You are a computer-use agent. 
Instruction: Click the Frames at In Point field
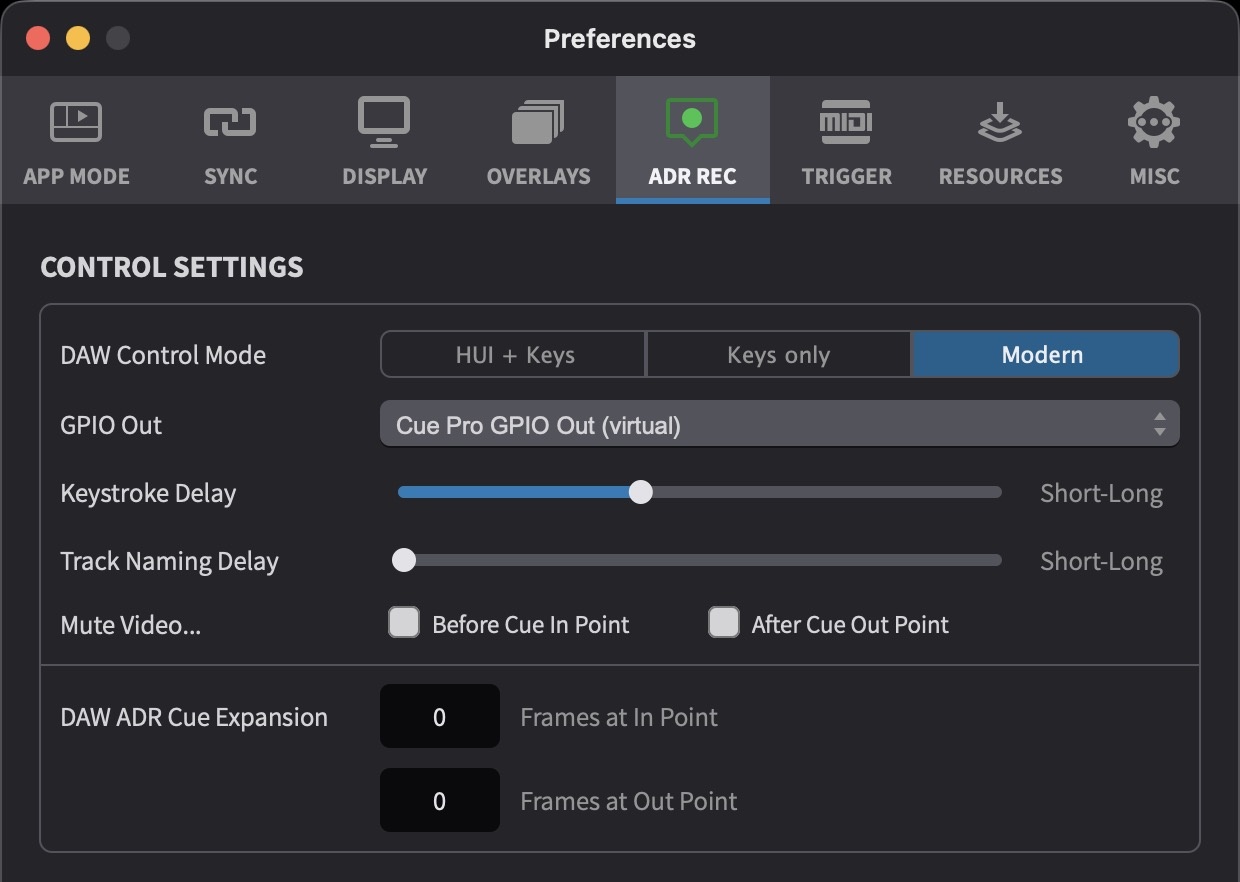click(x=439, y=716)
